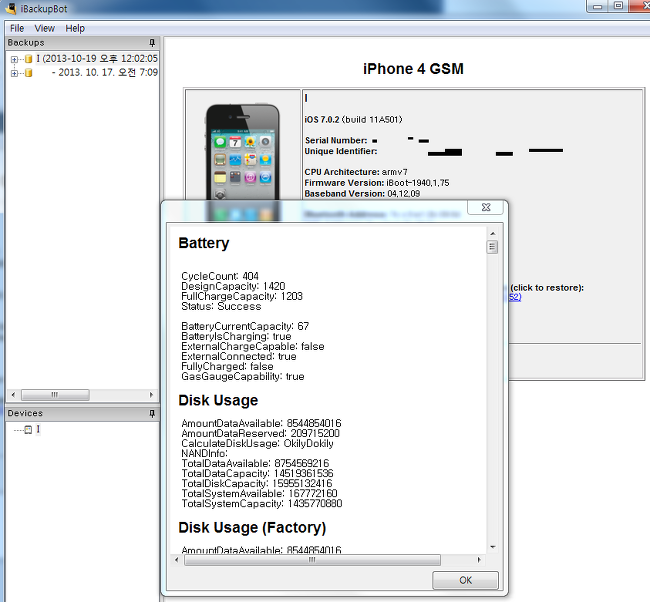Close the battery info dialog
This screenshot has width=650, height=602.
pyautogui.click(x=486, y=207)
